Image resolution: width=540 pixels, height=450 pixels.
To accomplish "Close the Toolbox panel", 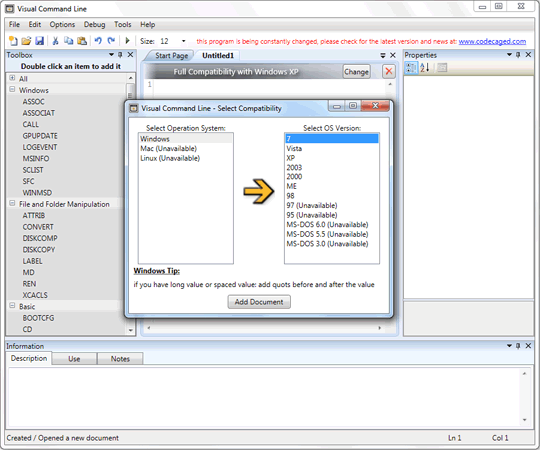I will point(130,55).
